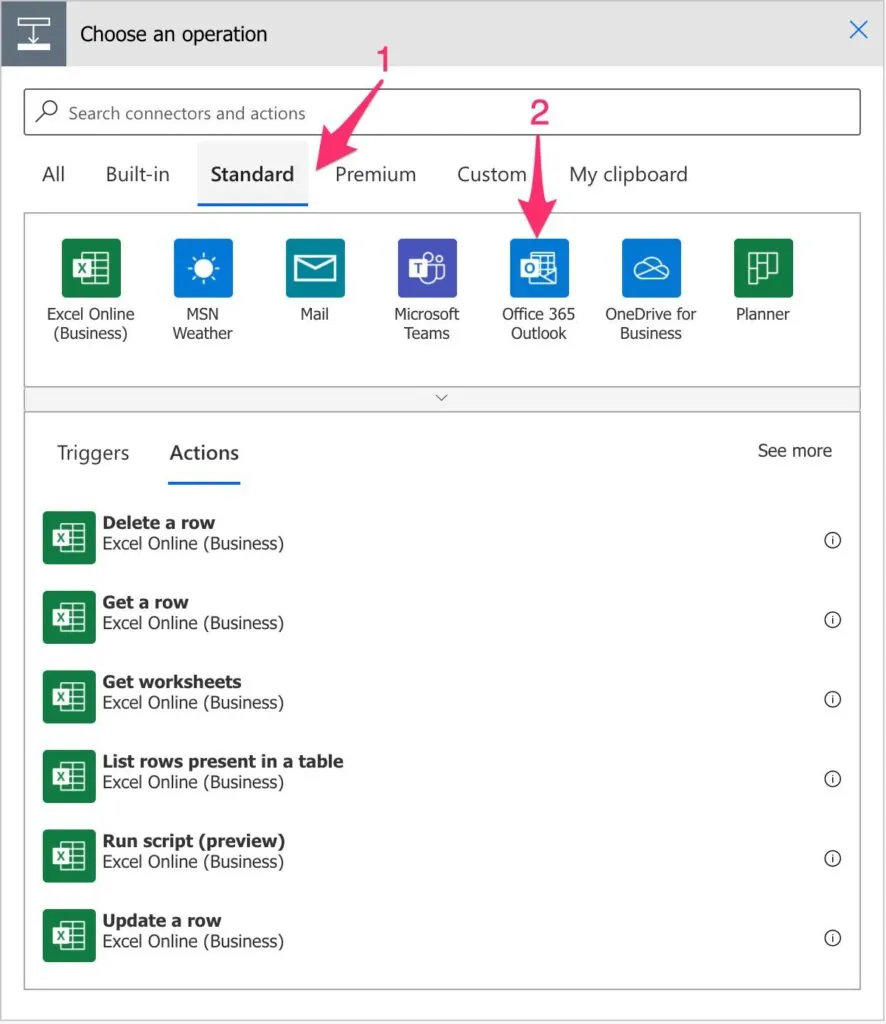
Task: View info for Update a row action
Action: coord(832,938)
